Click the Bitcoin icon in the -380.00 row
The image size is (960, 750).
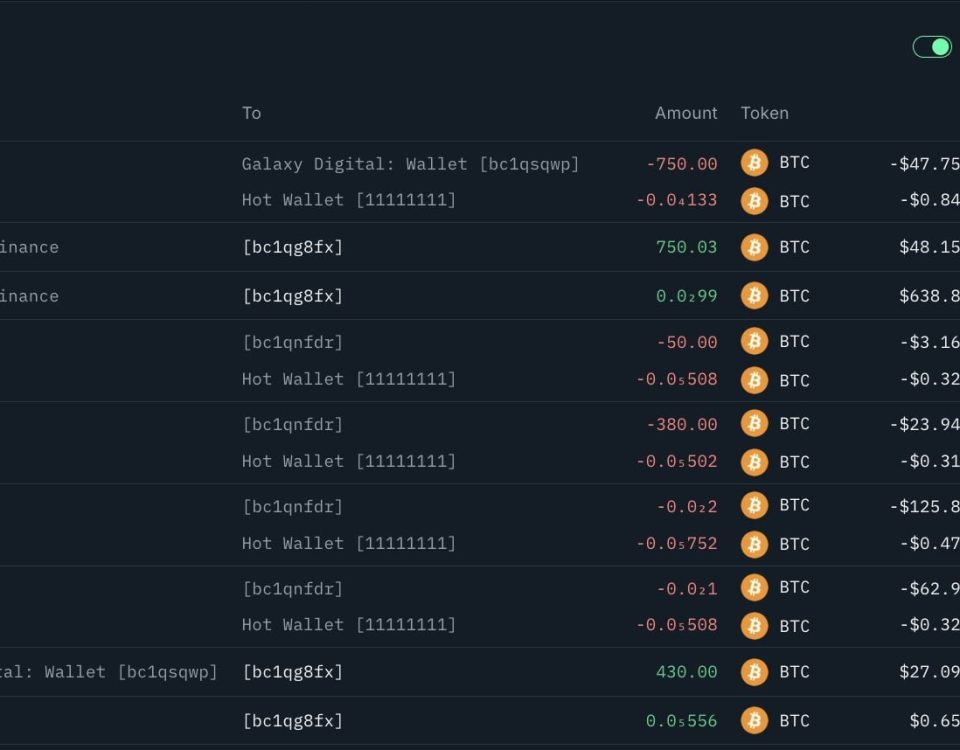coord(754,424)
